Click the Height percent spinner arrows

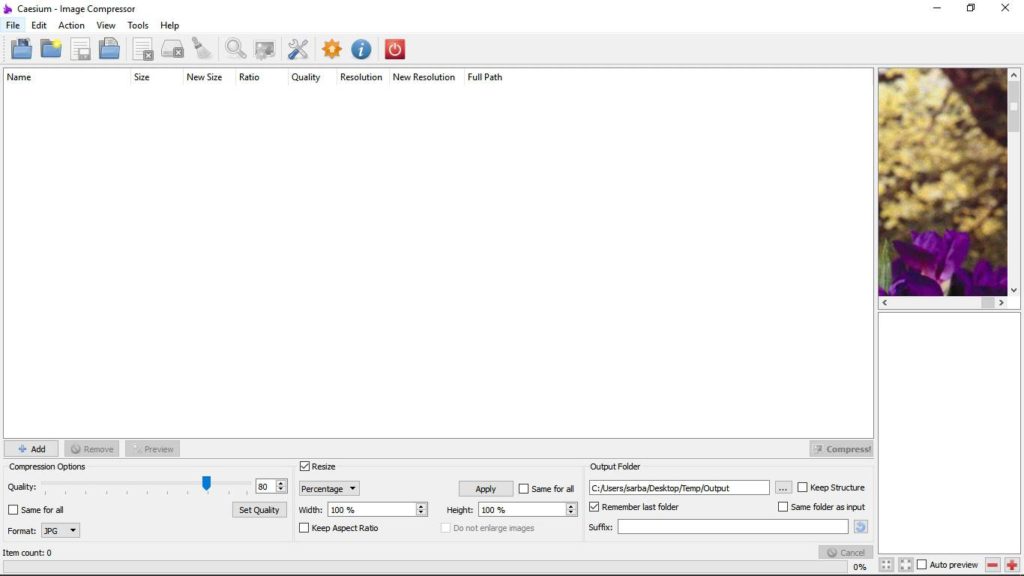coord(571,509)
